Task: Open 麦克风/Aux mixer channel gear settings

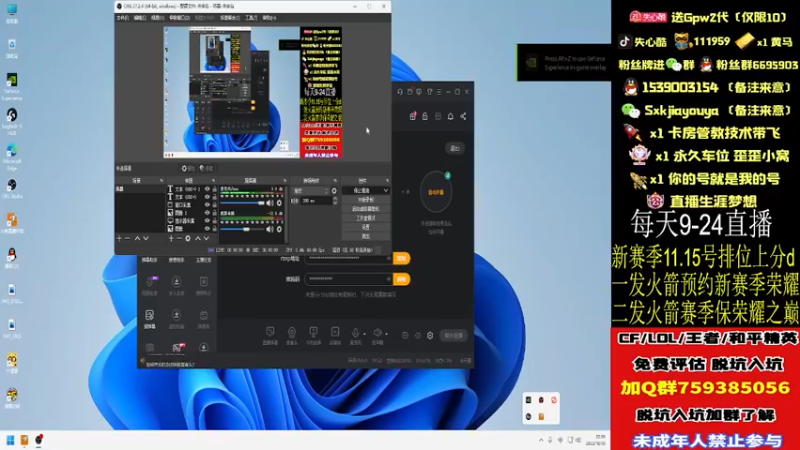Action: [x=279, y=203]
